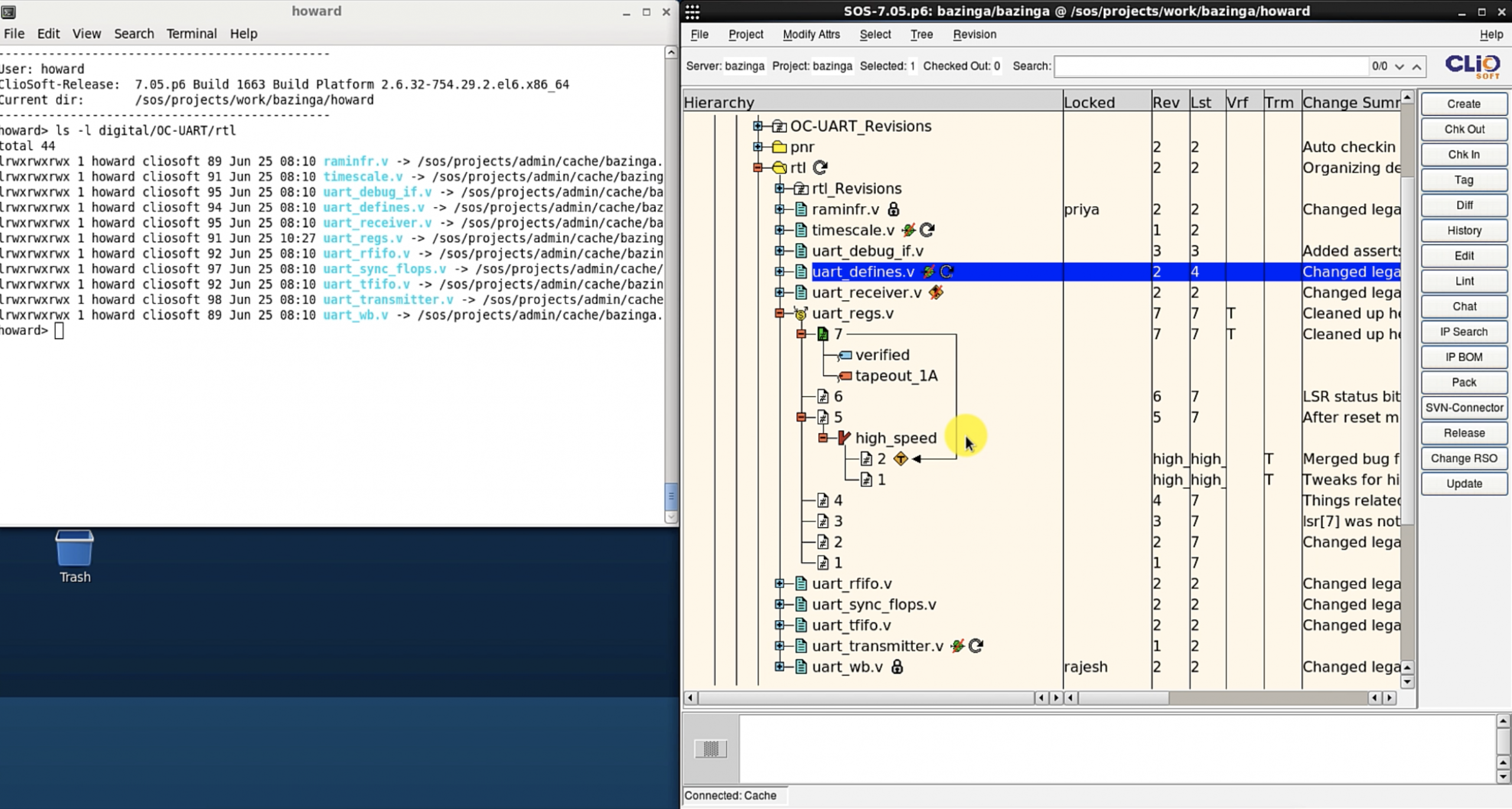This screenshot has width=1512, height=809.
Task: Click the red tapeout_1A tag icon
Action: click(845, 376)
